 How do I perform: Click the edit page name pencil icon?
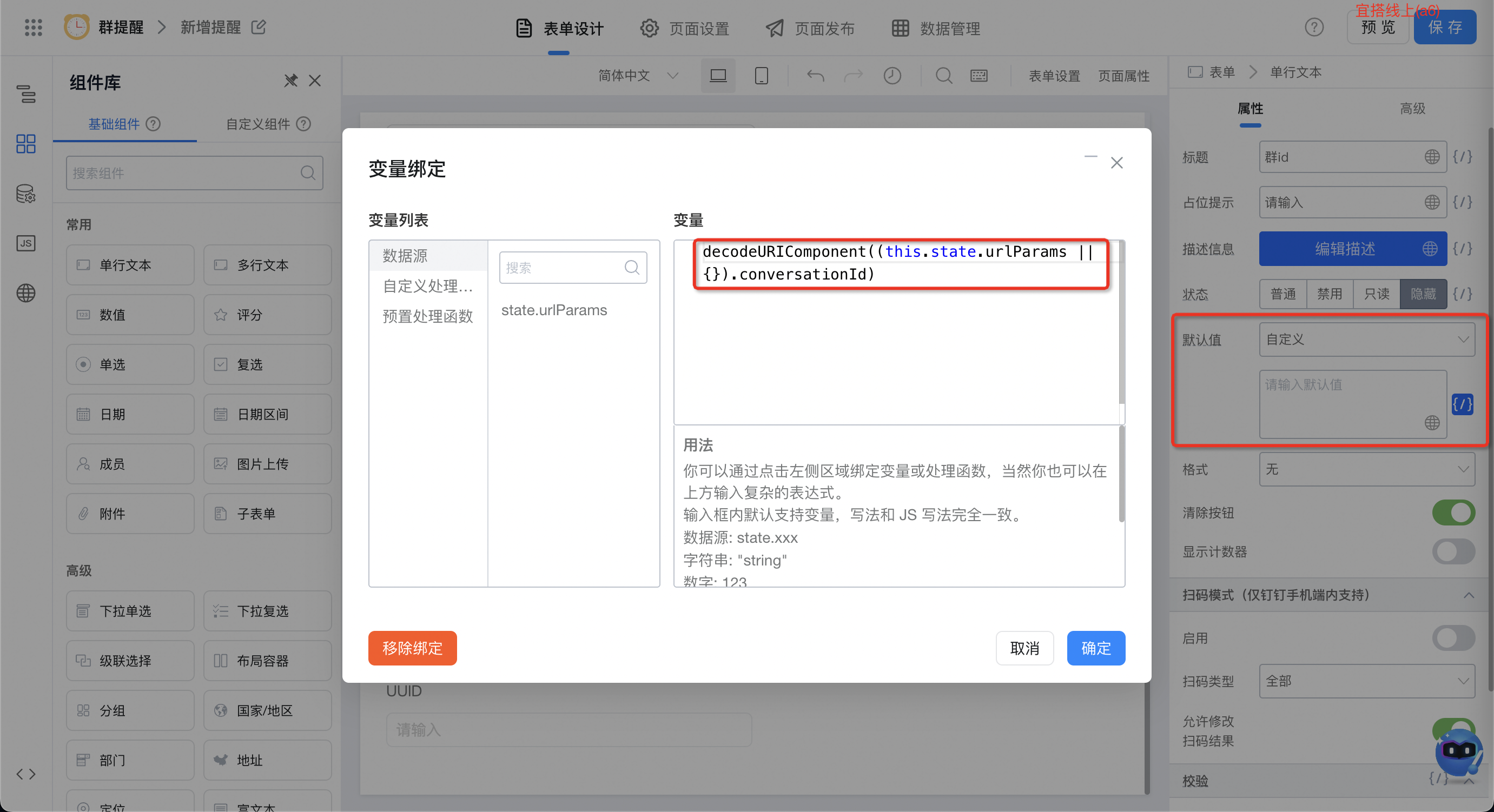(x=259, y=27)
